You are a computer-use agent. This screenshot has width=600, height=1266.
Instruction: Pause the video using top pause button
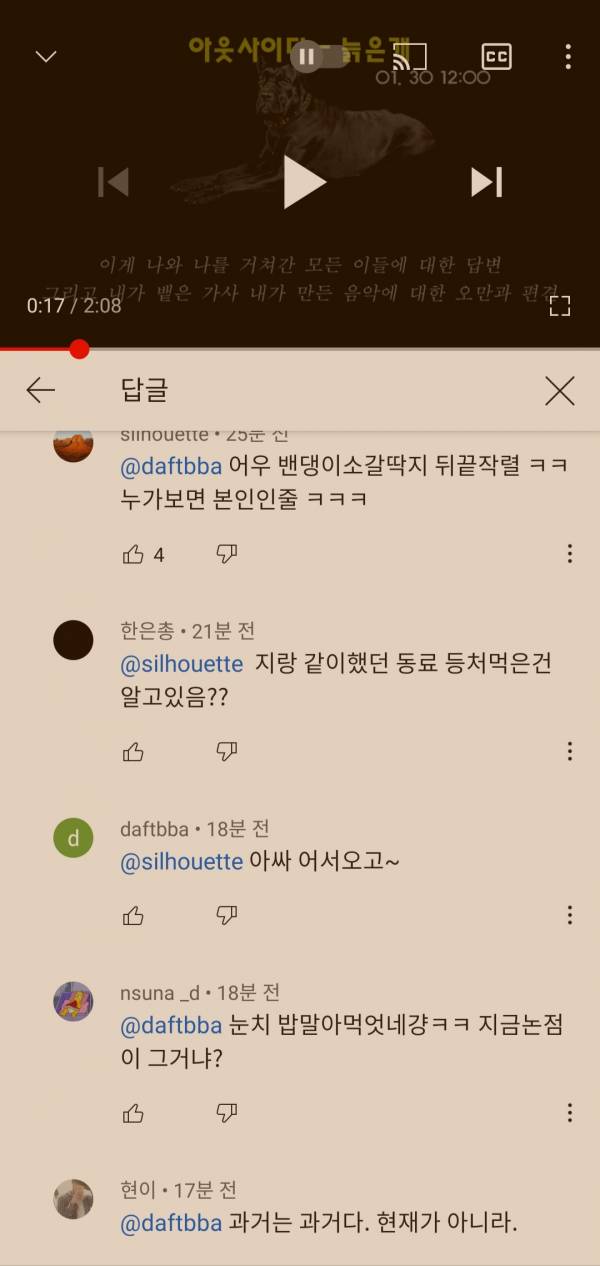tap(307, 56)
